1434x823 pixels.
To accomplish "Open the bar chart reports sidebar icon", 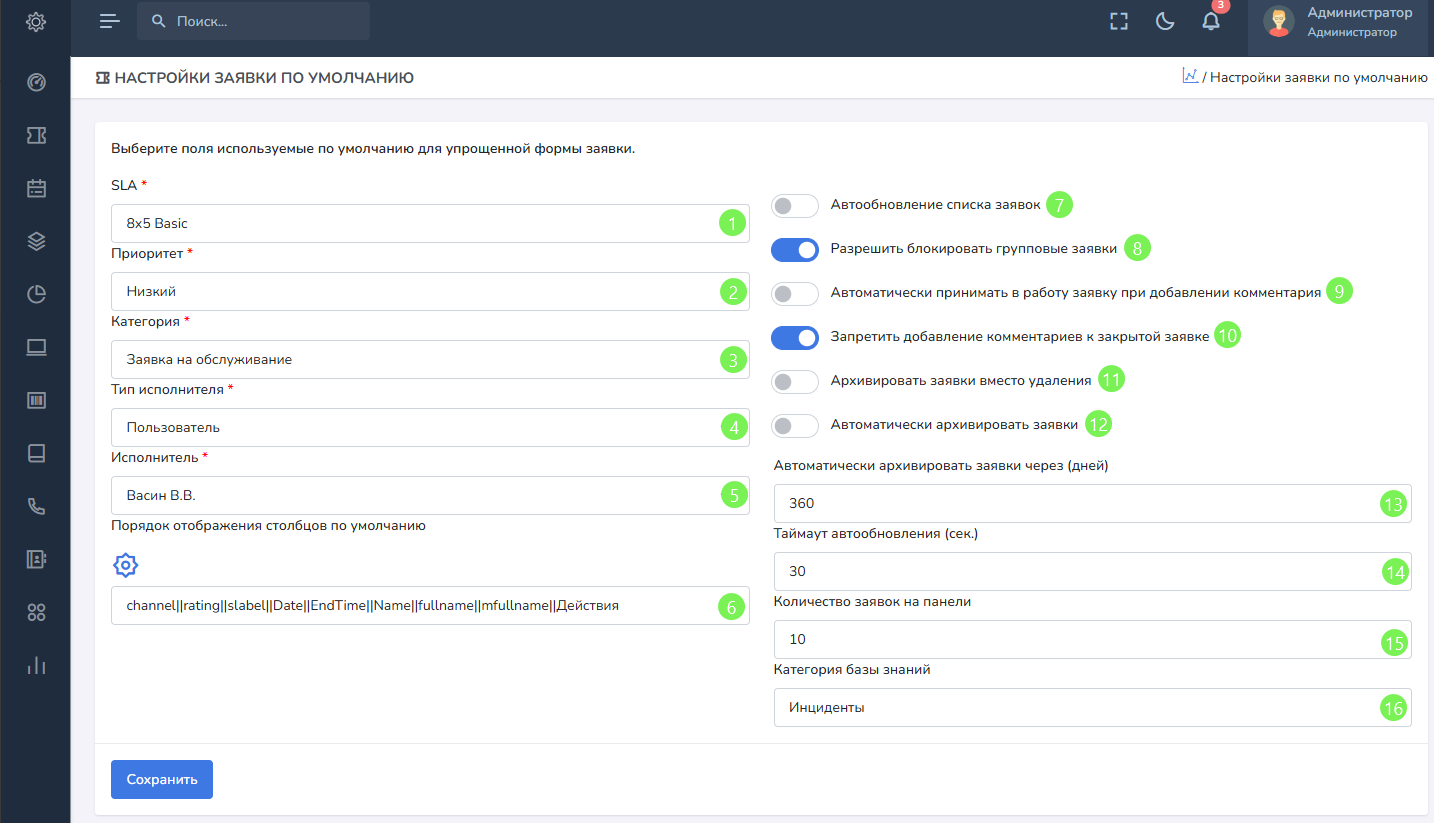I will point(36,665).
